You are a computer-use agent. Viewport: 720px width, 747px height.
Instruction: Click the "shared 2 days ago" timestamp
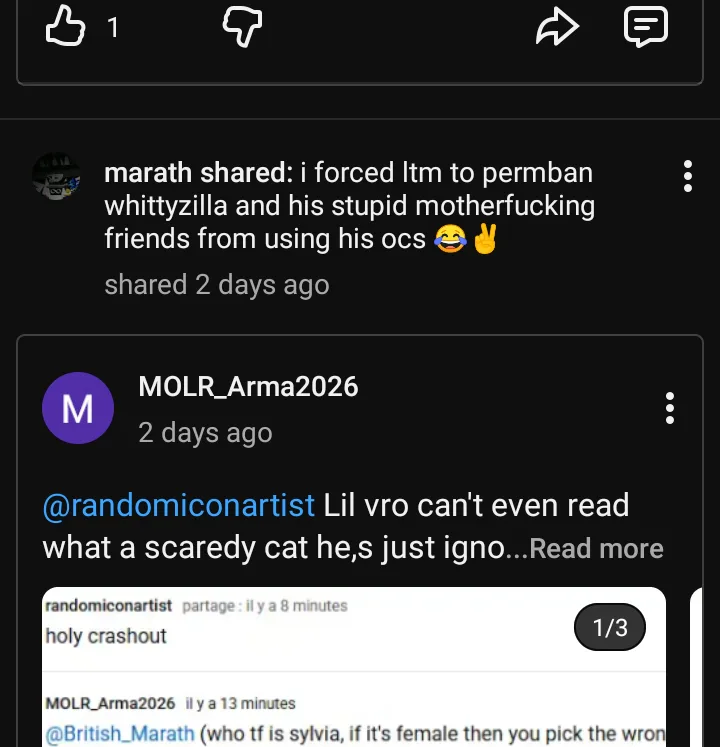coord(216,285)
